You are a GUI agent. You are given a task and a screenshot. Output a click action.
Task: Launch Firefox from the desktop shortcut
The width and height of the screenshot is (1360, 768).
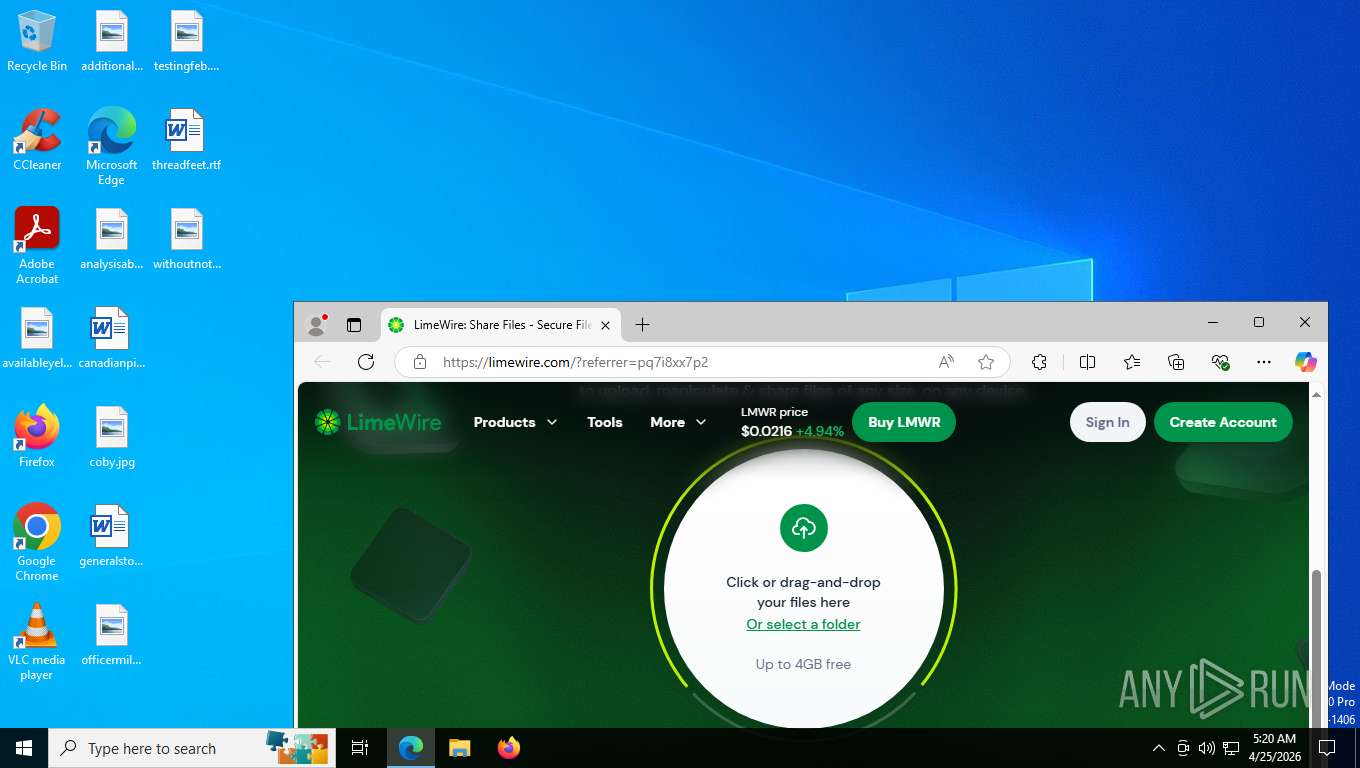(x=37, y=437)
